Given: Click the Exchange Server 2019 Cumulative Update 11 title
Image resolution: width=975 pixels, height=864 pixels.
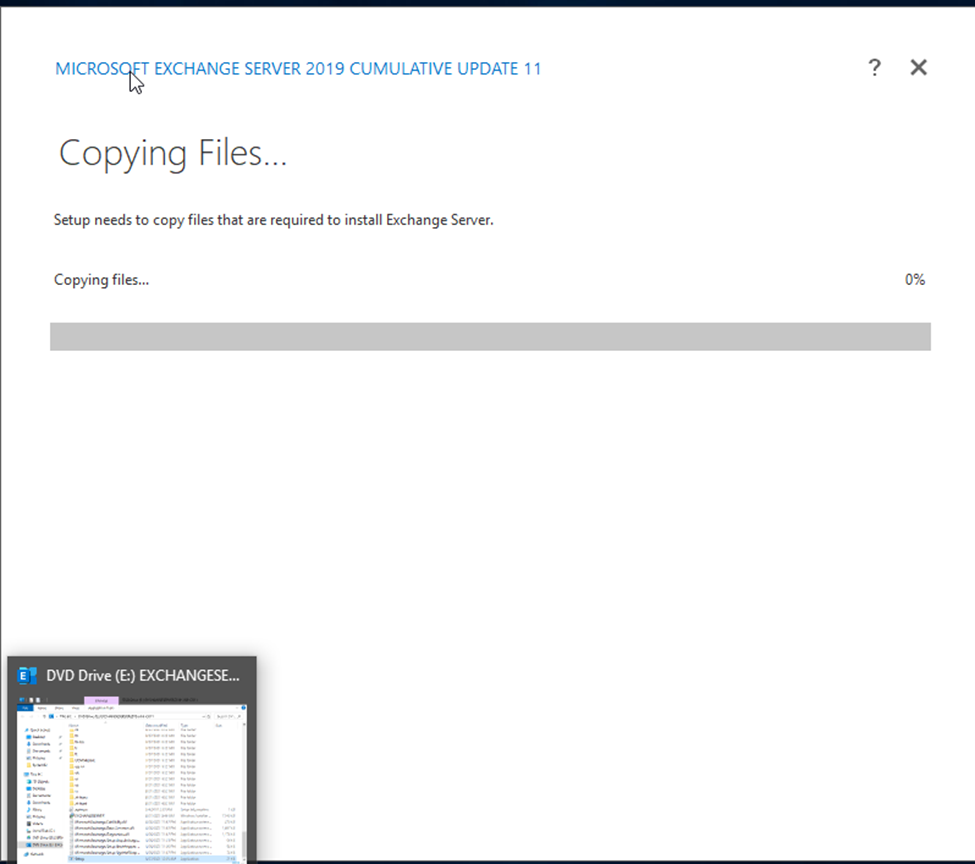Looking at the screenshot, I should click(x=298, y=69).
